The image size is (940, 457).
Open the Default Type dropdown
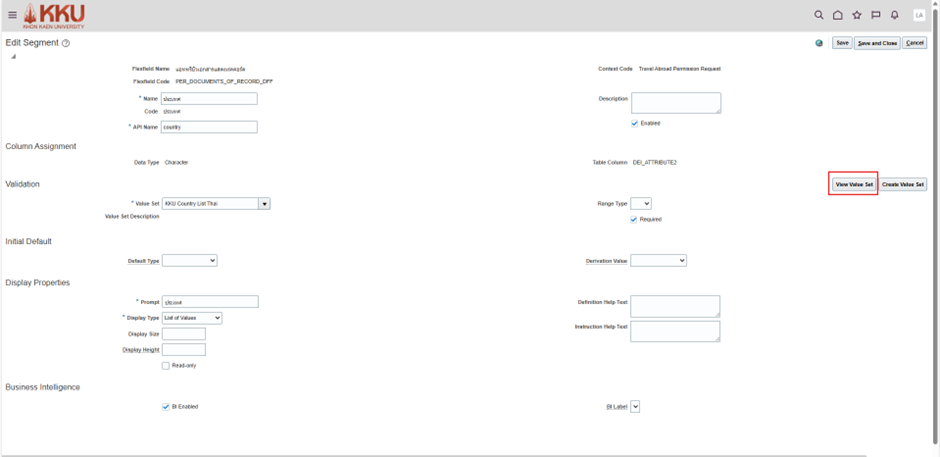189,260
